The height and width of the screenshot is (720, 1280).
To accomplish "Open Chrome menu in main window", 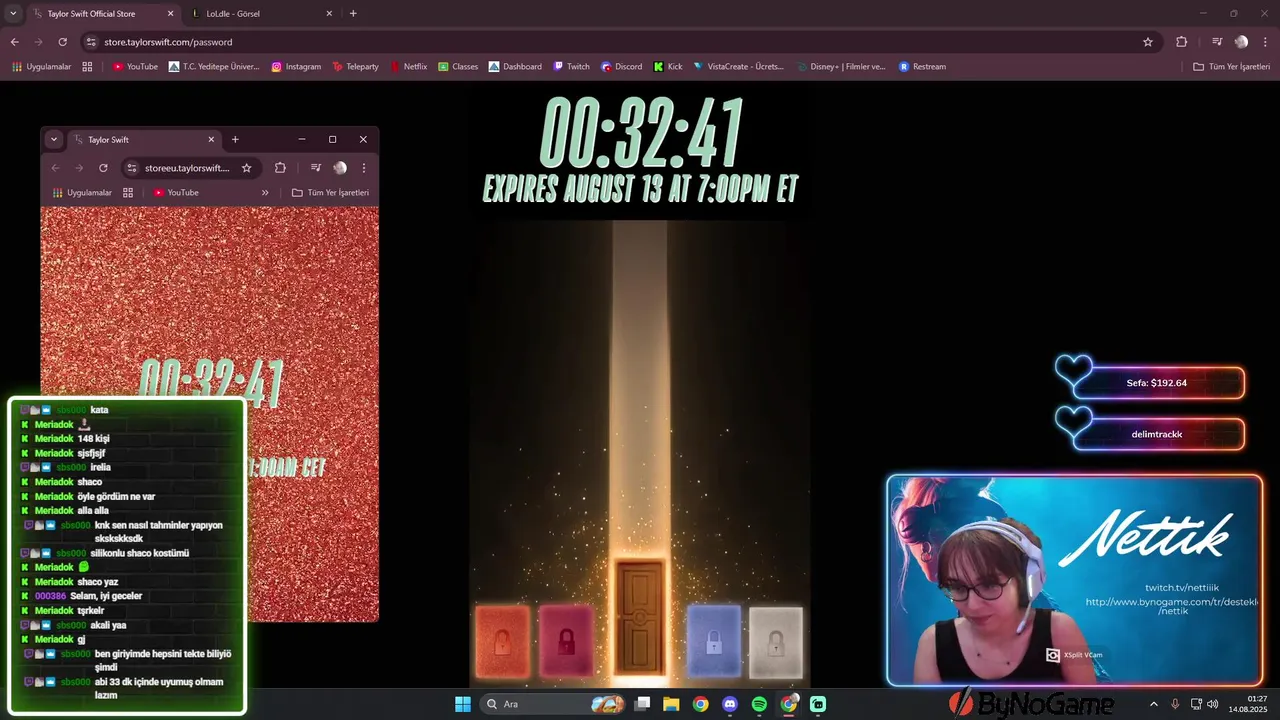I will [1265, 42].
